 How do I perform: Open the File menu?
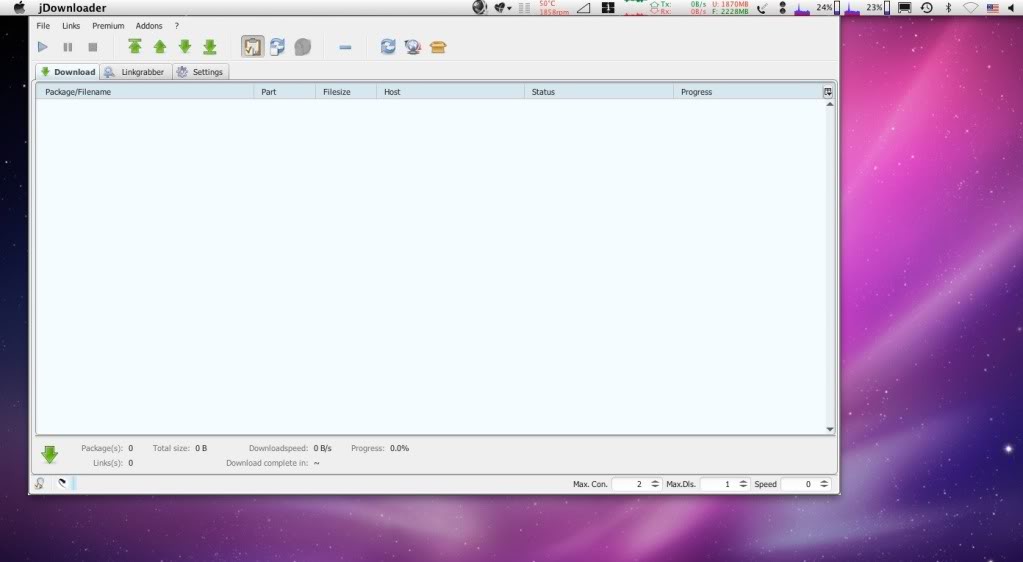coord(43,25)
